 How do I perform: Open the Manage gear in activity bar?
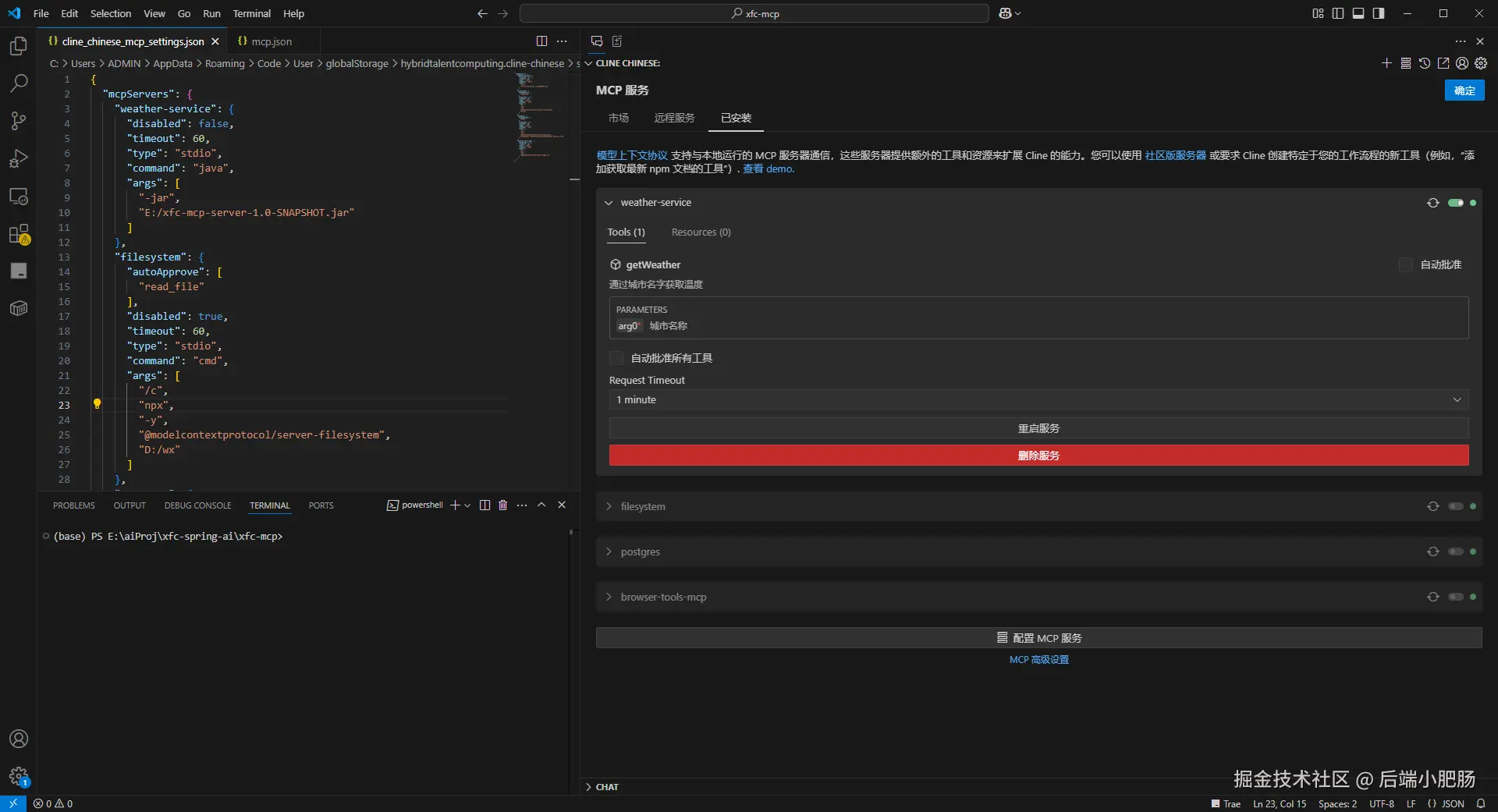click(x=19, y=776)
